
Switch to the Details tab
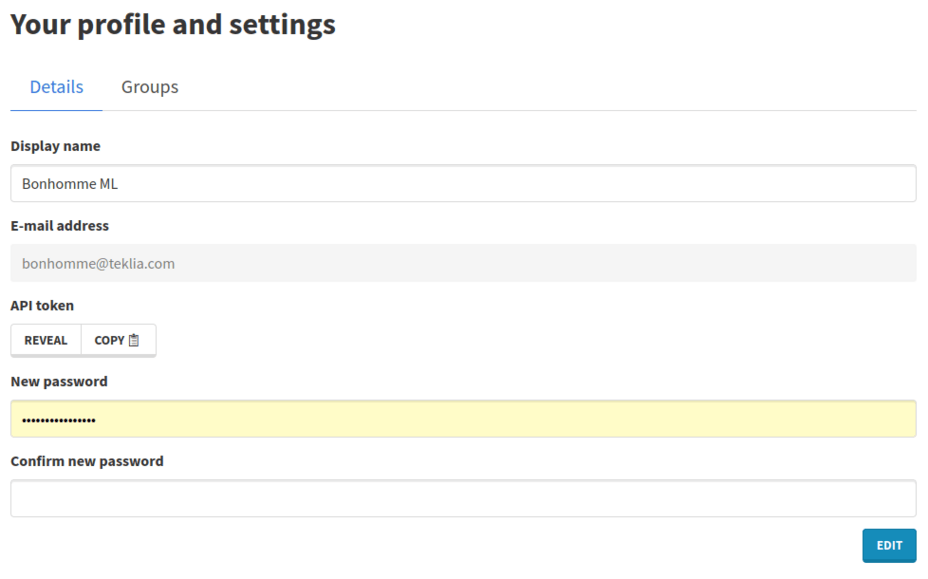click(56, 87)
